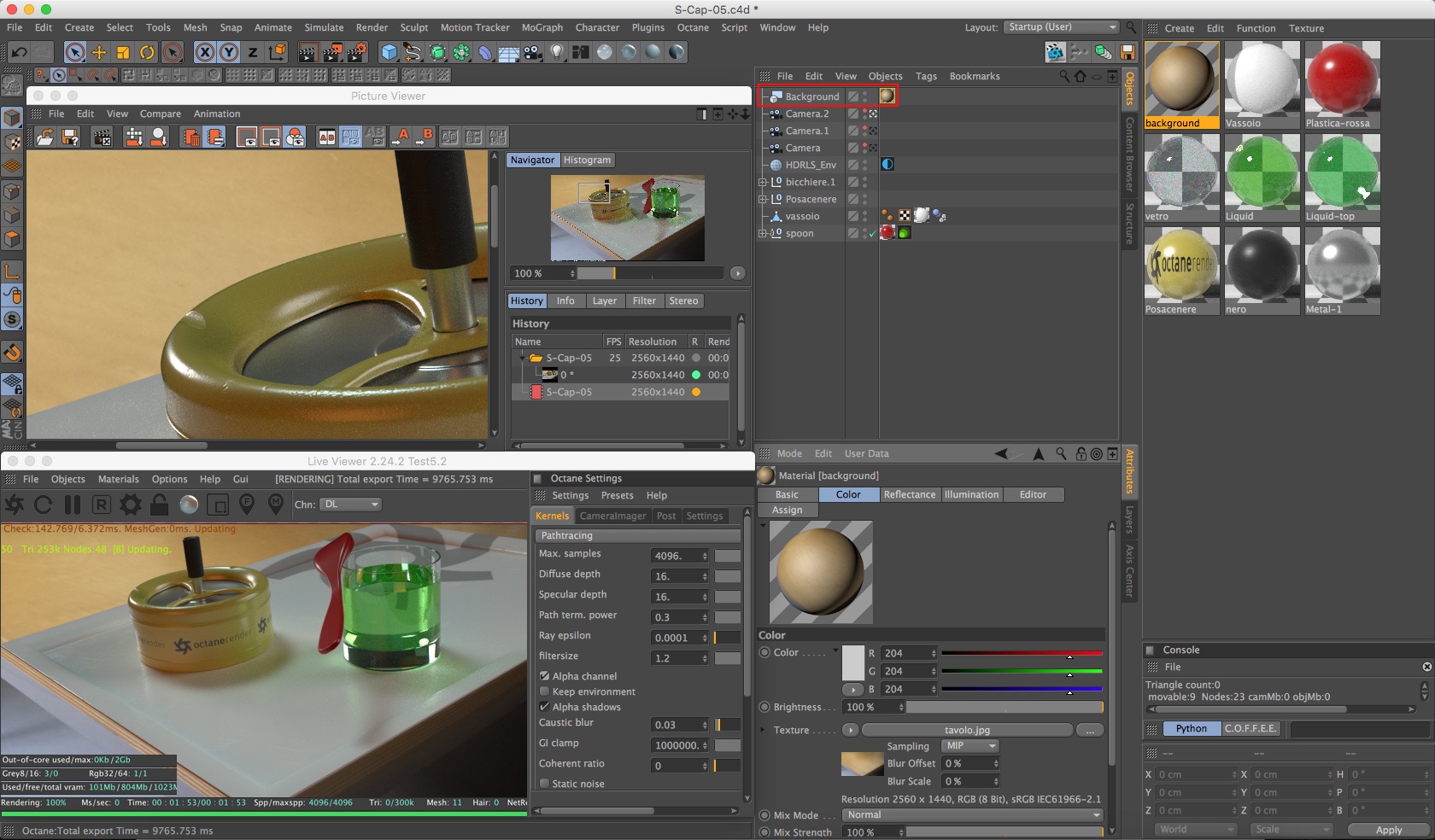The height and width of the screenshot is (840, 1435).
Task: Click the Rotate tool icon
Action: click(147, 53)
